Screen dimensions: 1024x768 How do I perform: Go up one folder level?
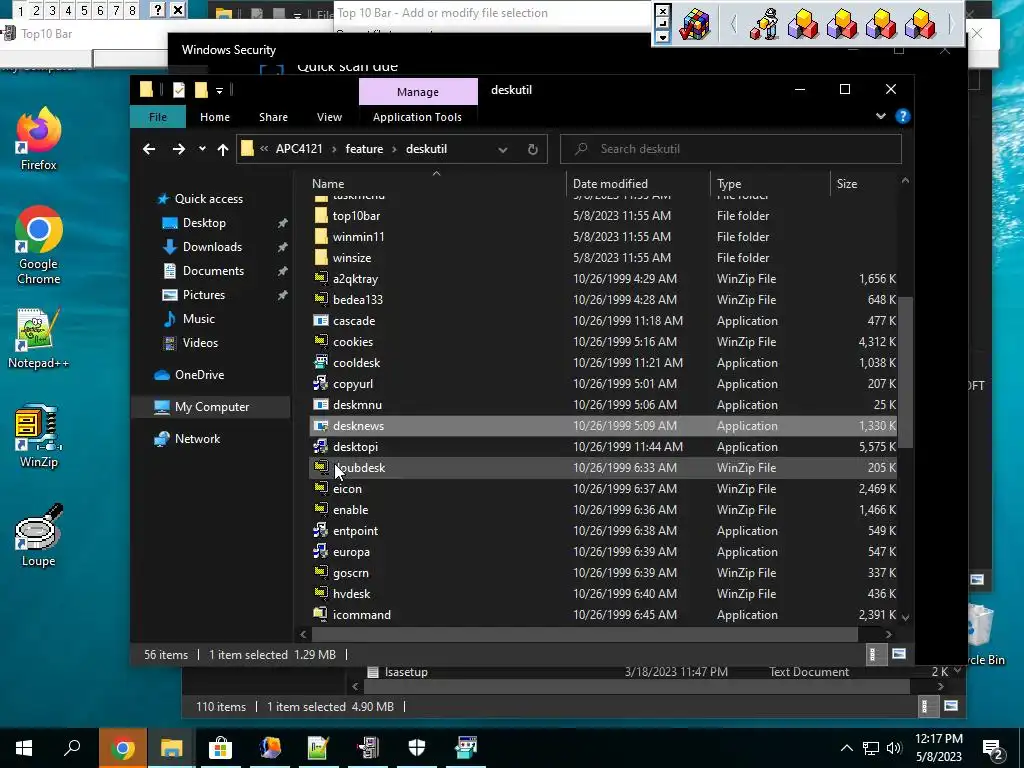[x=223, y=150]
